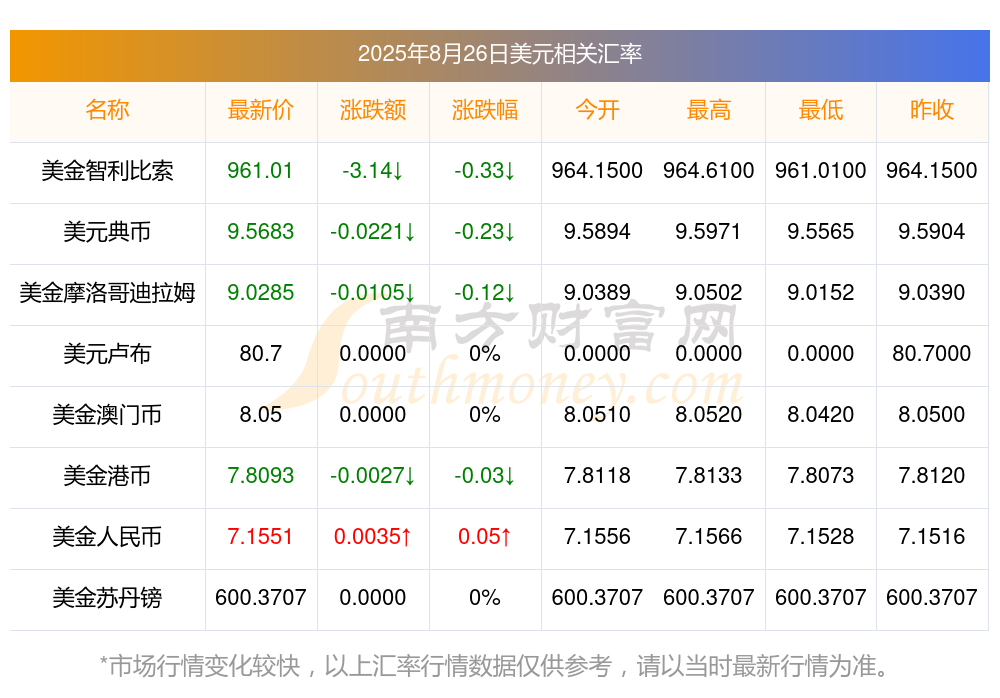The image size is (1000, 698).
Task: Click highest value 964.6100
Action: click(x=709, y=171)
